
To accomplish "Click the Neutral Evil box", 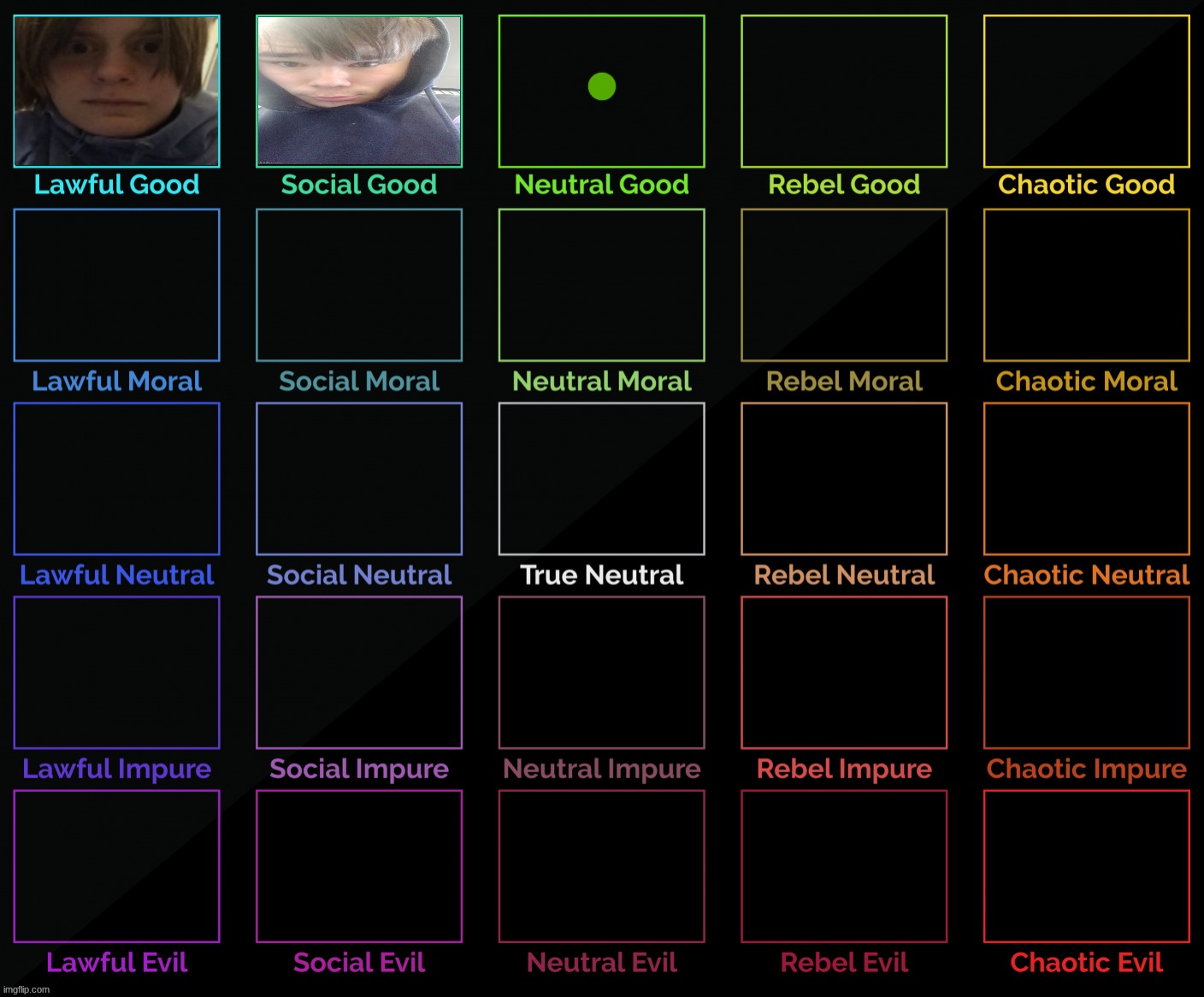I will (602, 866).
